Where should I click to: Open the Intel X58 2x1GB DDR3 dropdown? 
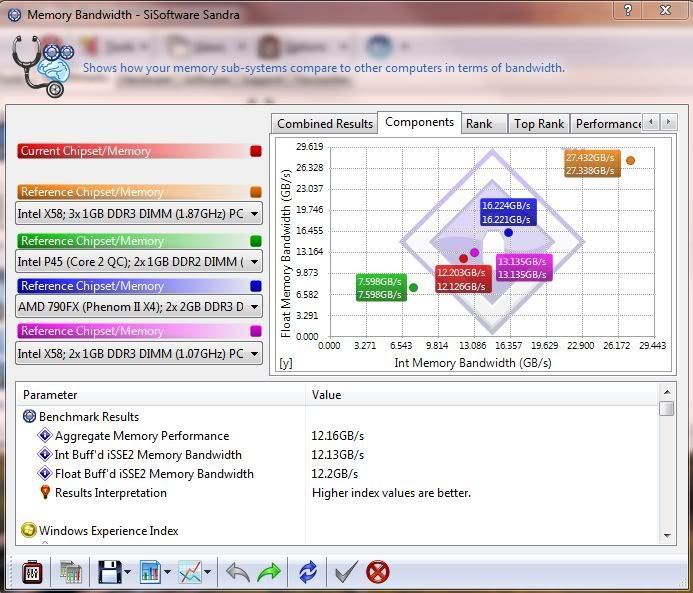pyautogui.click(x=139, y=354)
